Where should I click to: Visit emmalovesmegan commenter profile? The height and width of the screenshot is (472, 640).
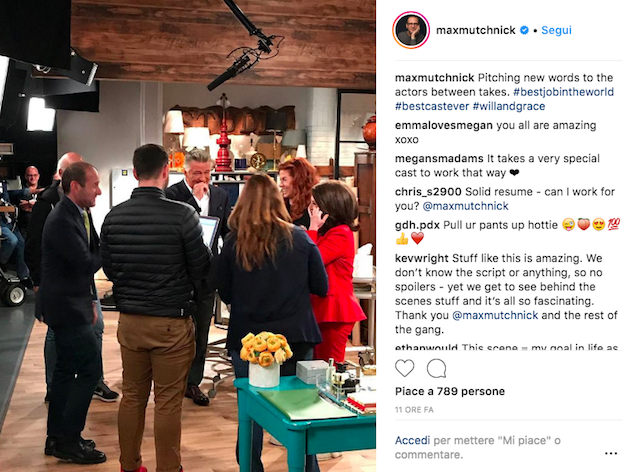tap(444, 125)
